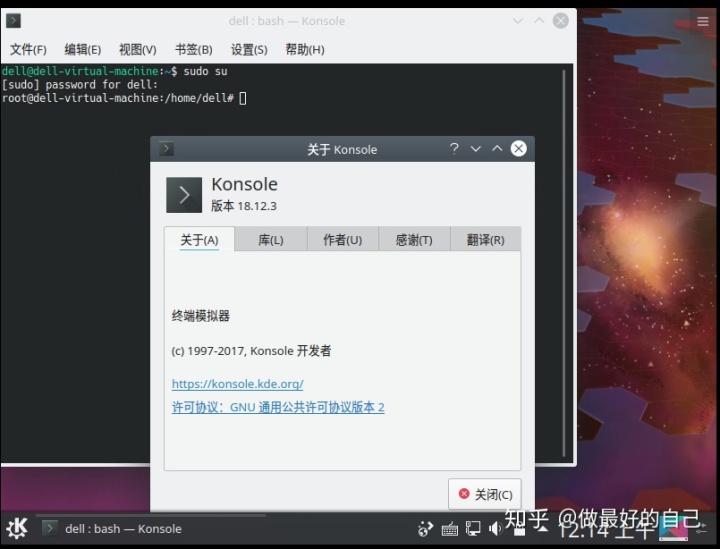
Task: Open the audio volume tray icon
Action: pos(495,529)
